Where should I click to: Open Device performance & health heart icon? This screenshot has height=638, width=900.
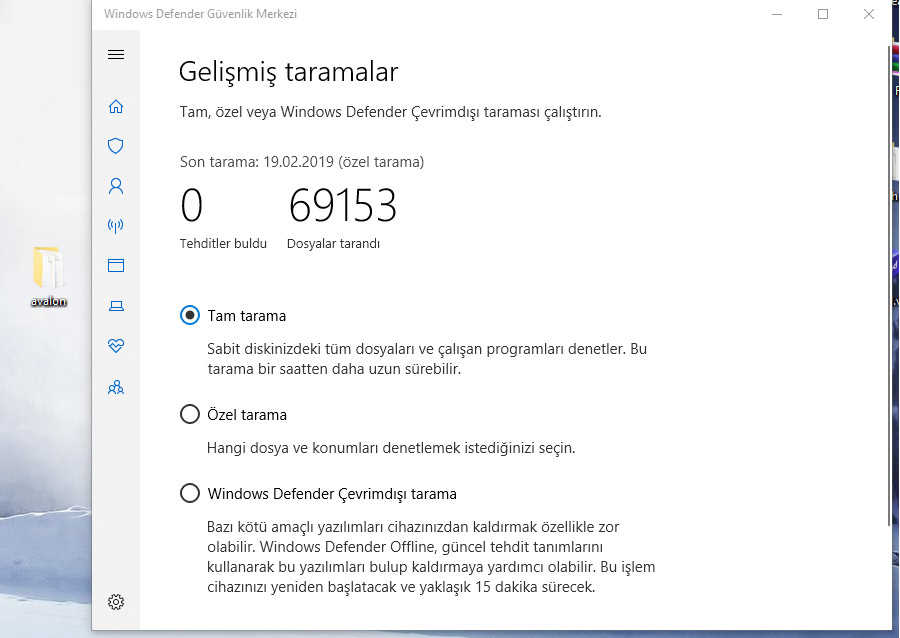coord(116,345)
